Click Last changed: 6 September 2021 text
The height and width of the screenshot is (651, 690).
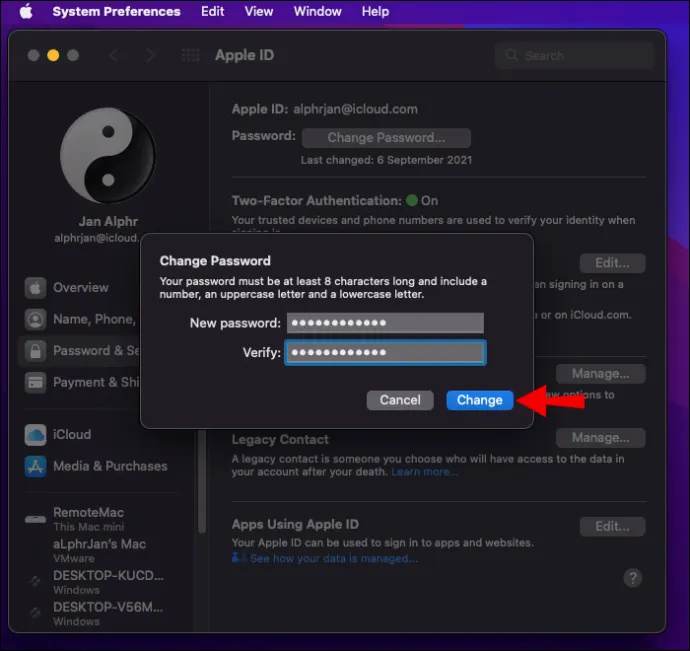[x=386, y=160]
